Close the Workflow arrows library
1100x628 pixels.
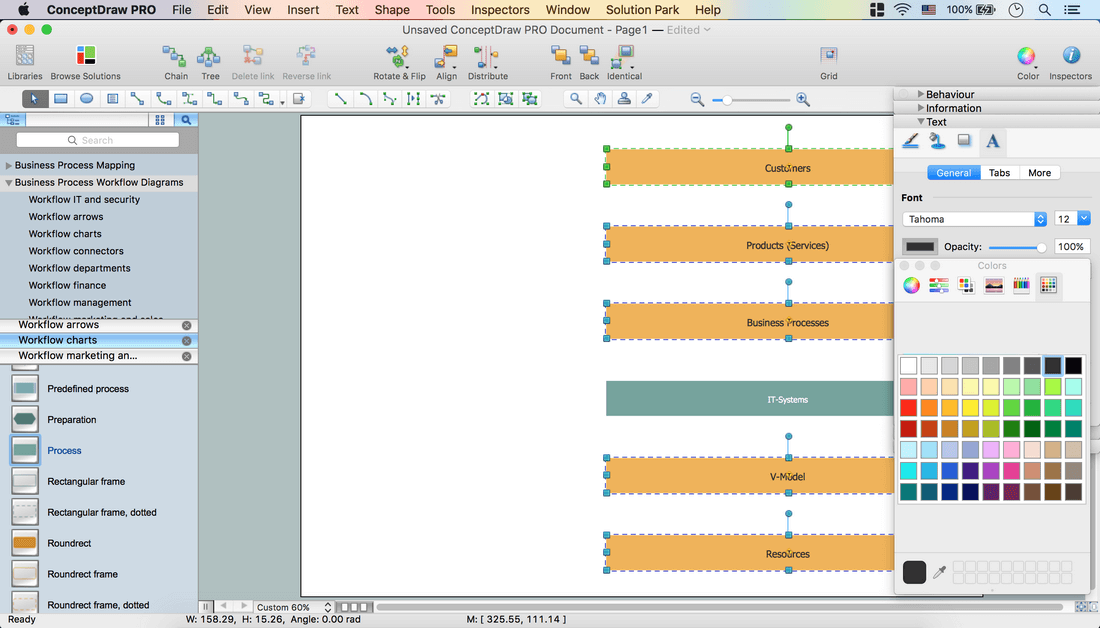click(186, 325)
